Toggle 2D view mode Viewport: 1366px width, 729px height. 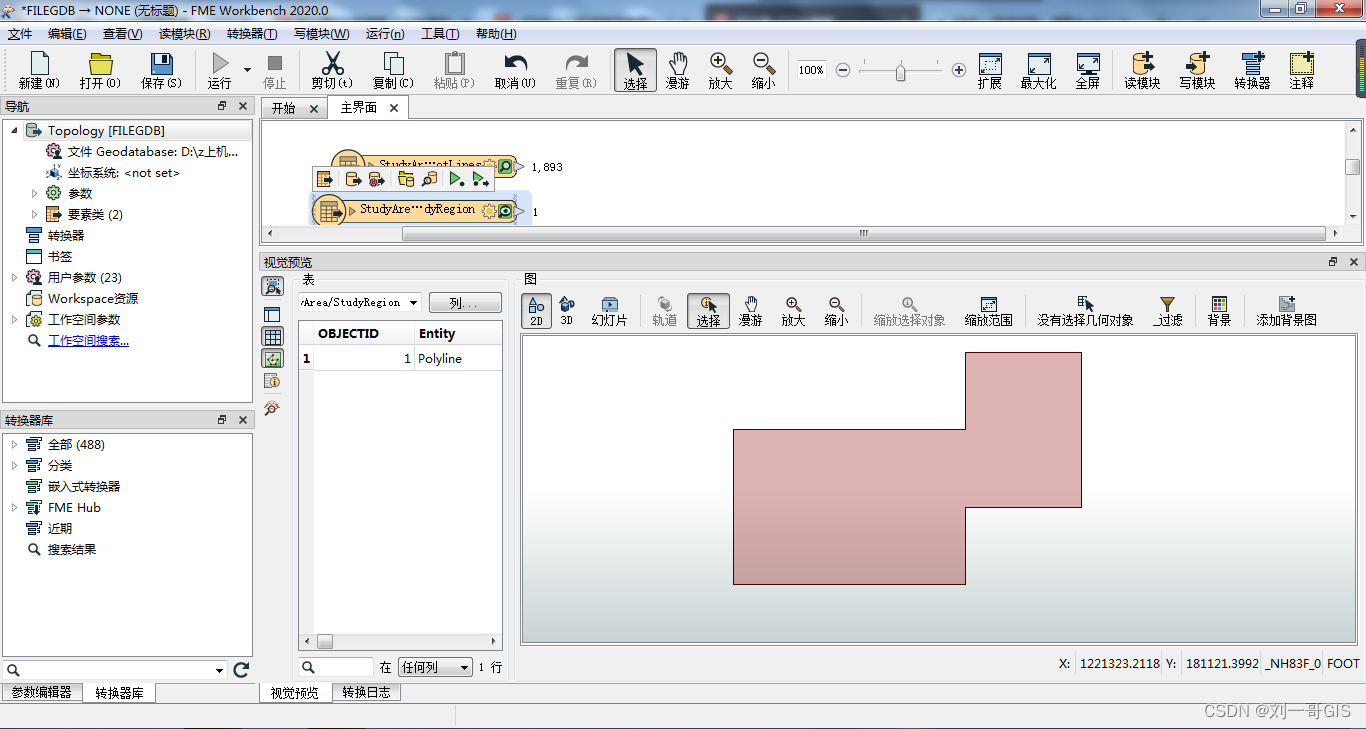536,311
